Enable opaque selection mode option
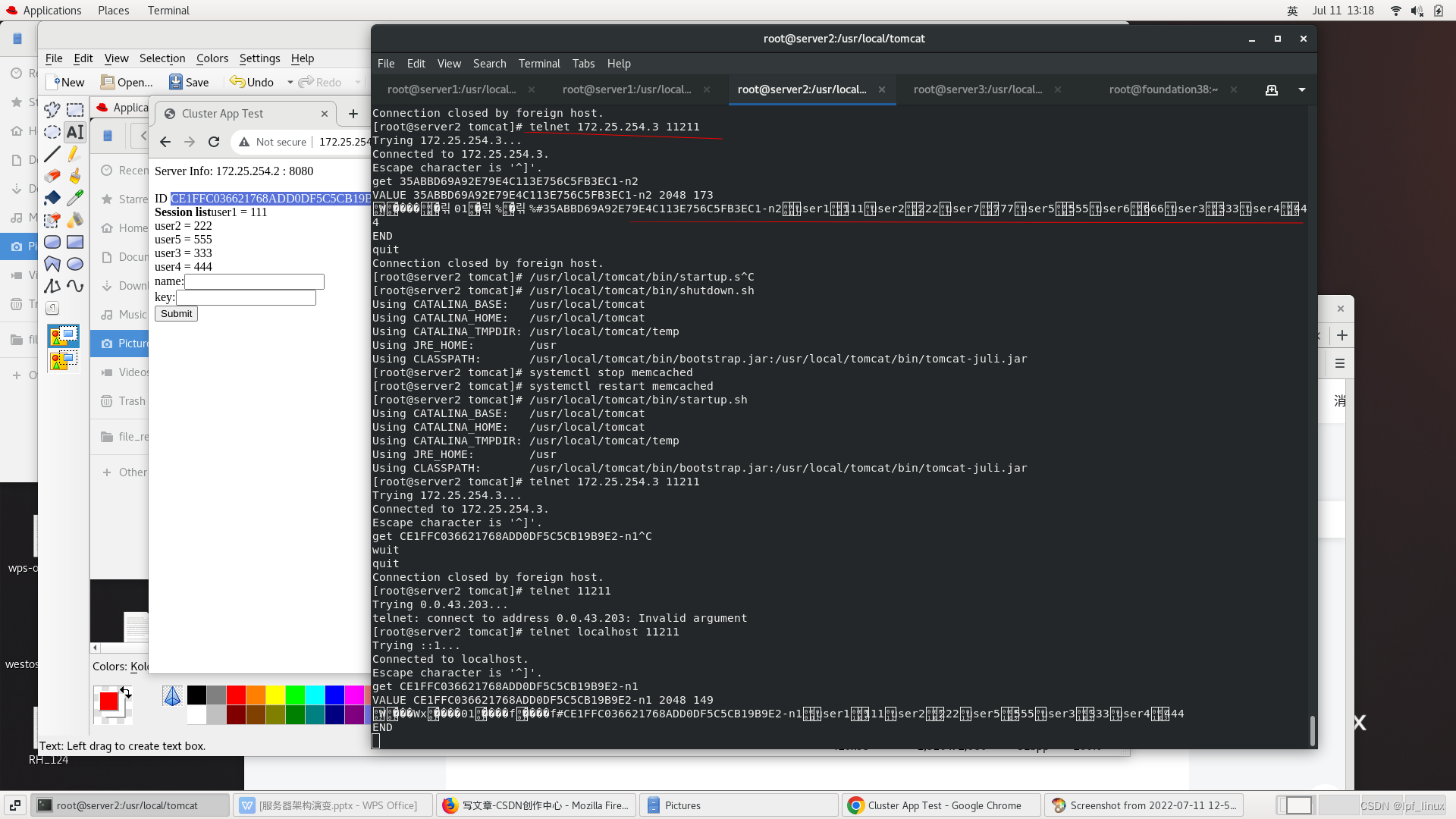 point(64,336)
